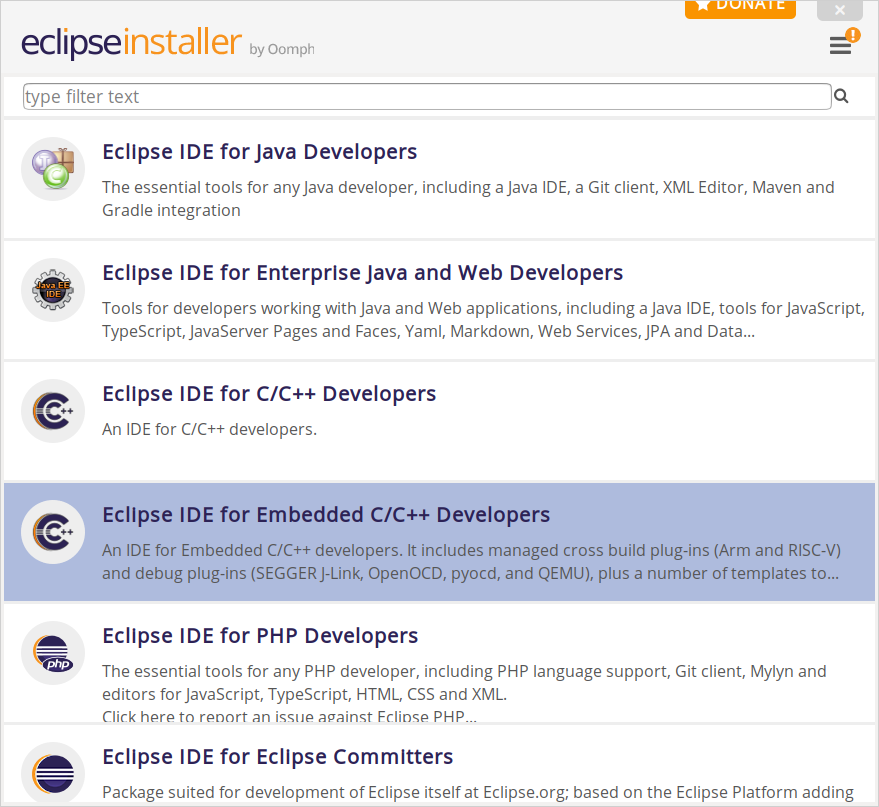This screenshot has width=879, height=807.
Task: Click 'Click here to report an issue' text
Action: click(289, 716)
